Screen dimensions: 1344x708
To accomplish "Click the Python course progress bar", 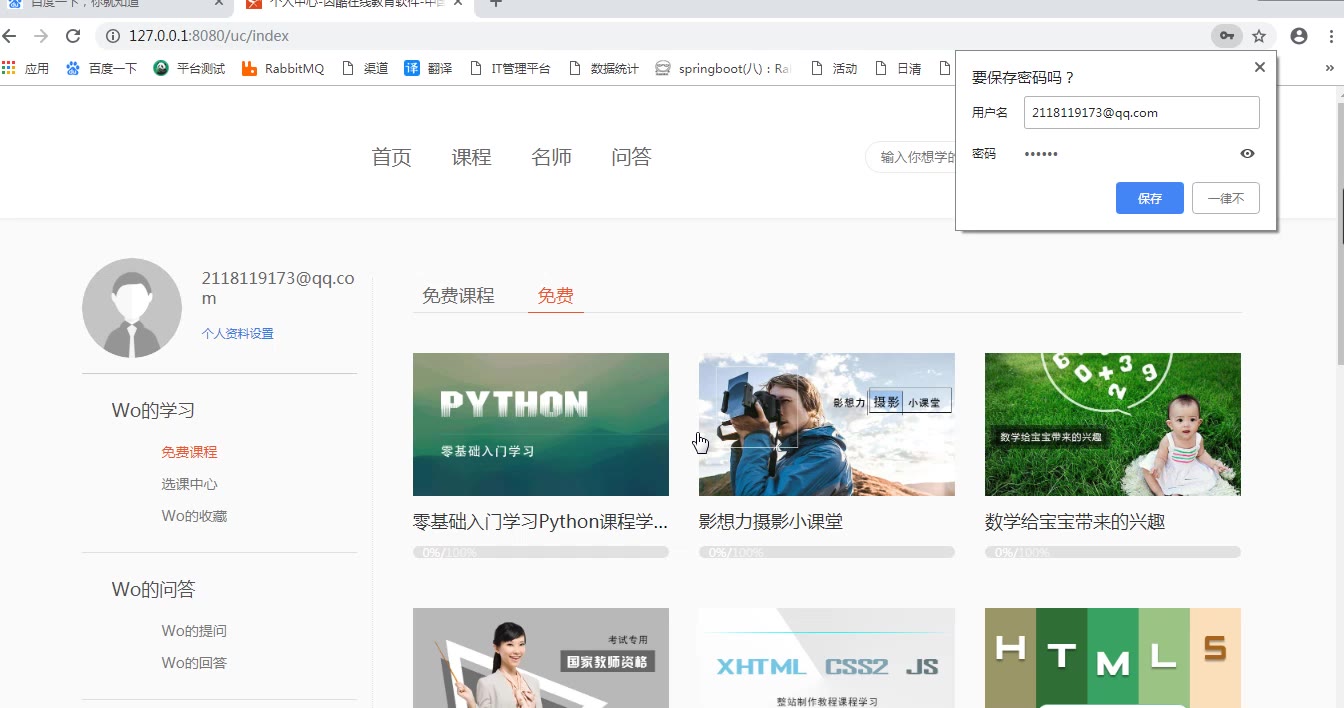I will pos(540,552).
